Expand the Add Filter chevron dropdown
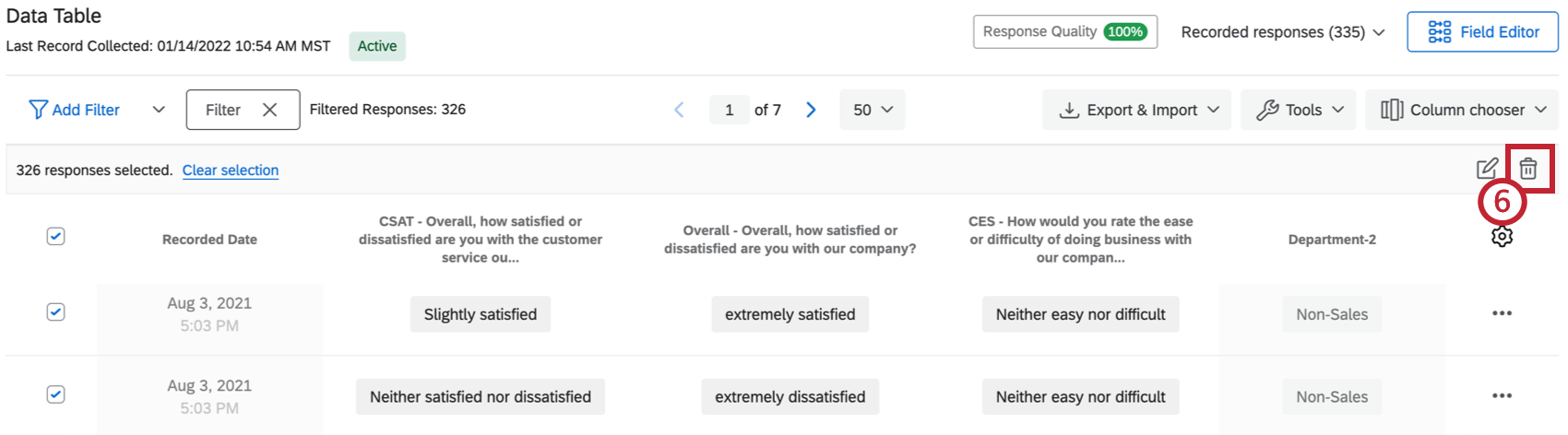Image resolution: width=1568 pixels, height=435 pixels. pos(159,110)
